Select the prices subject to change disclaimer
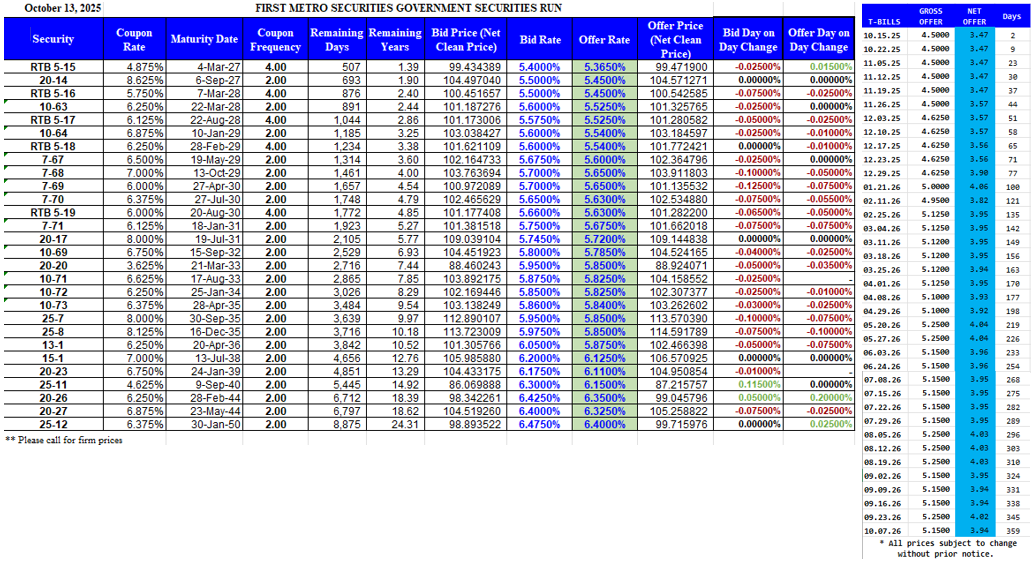The width and height of the screenshot is (1031, 566). coord(947,548)
